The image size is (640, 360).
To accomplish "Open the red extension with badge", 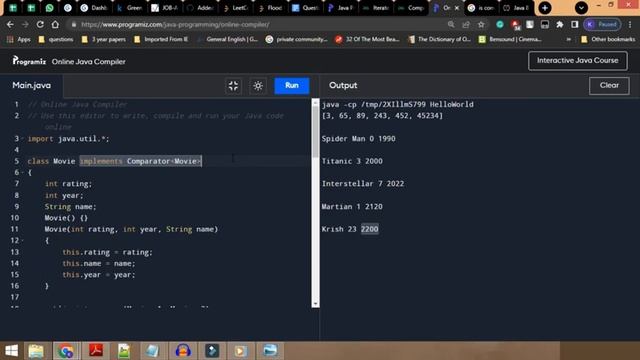I will coord(515,25).
